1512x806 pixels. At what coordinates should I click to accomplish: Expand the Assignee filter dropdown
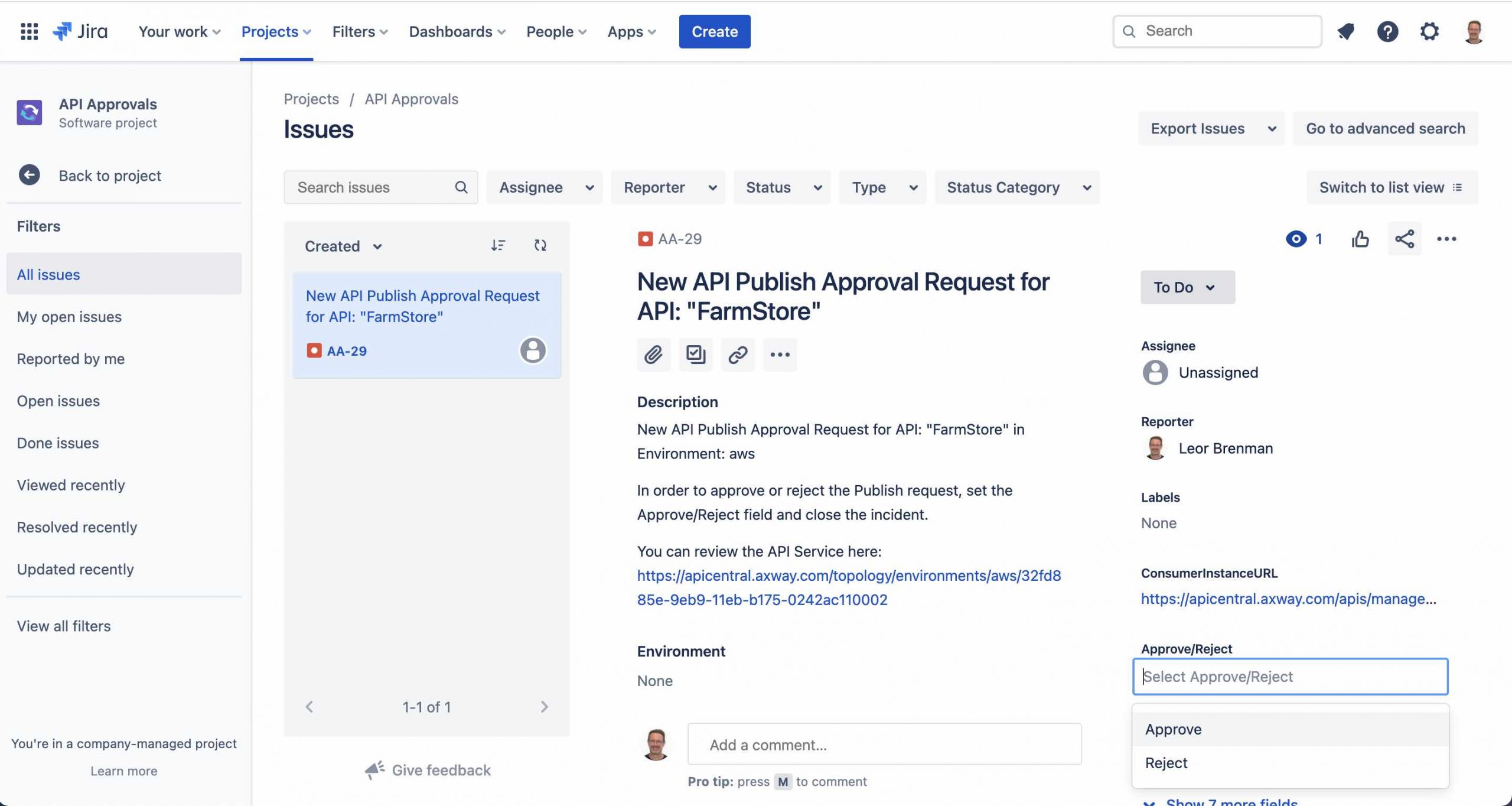545,187
